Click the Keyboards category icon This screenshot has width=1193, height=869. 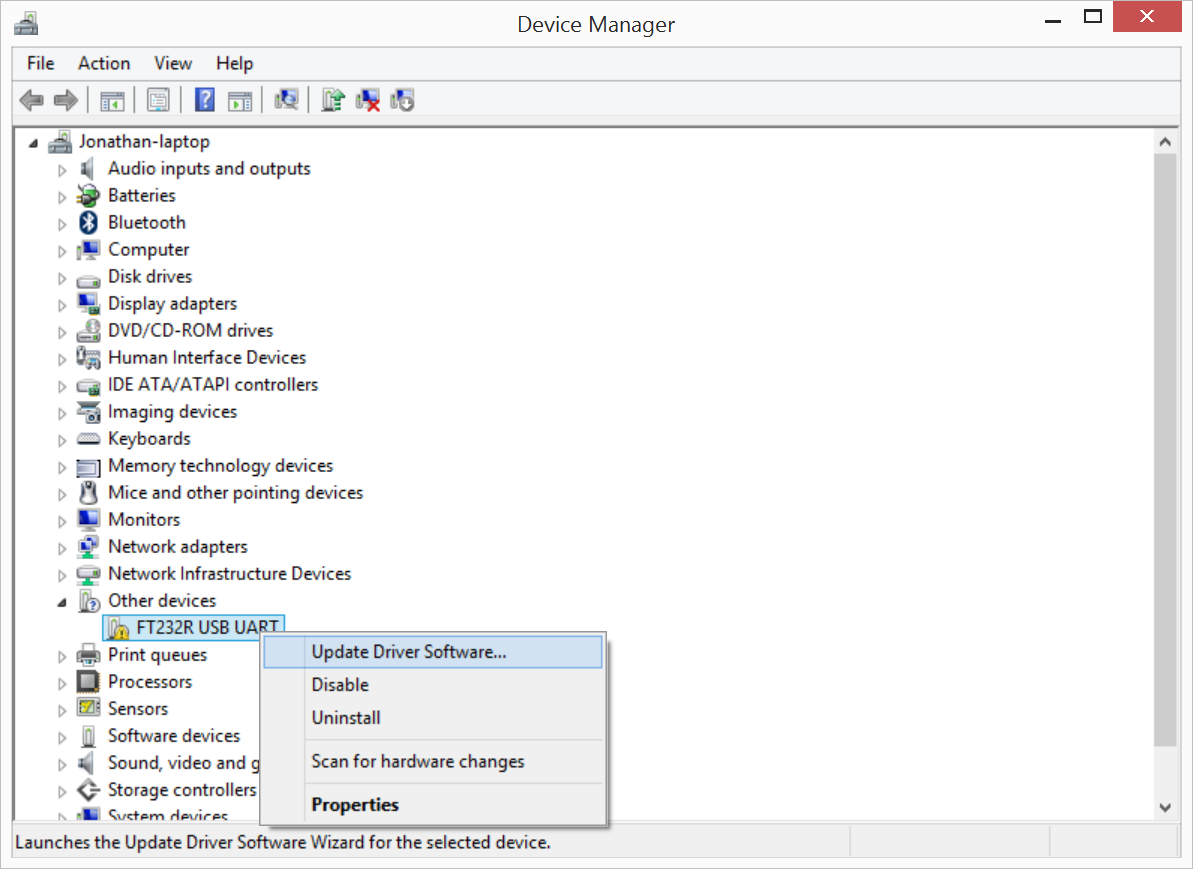pos(88,439)
